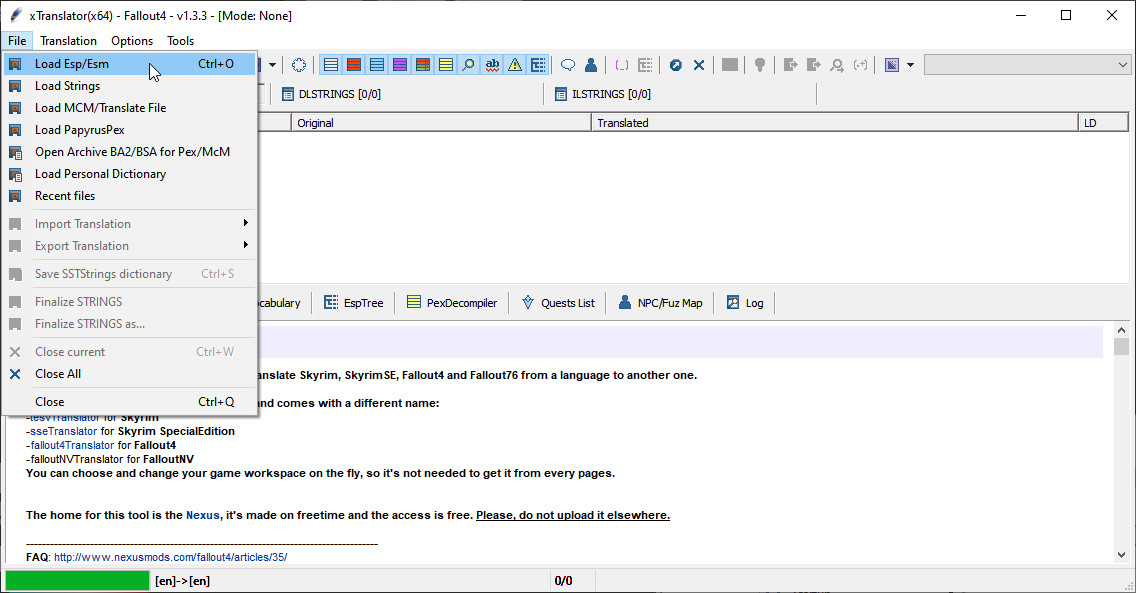Click the purple brackets toolbar icon
This screenshot has width=1136, height=593.
point(622,65)
